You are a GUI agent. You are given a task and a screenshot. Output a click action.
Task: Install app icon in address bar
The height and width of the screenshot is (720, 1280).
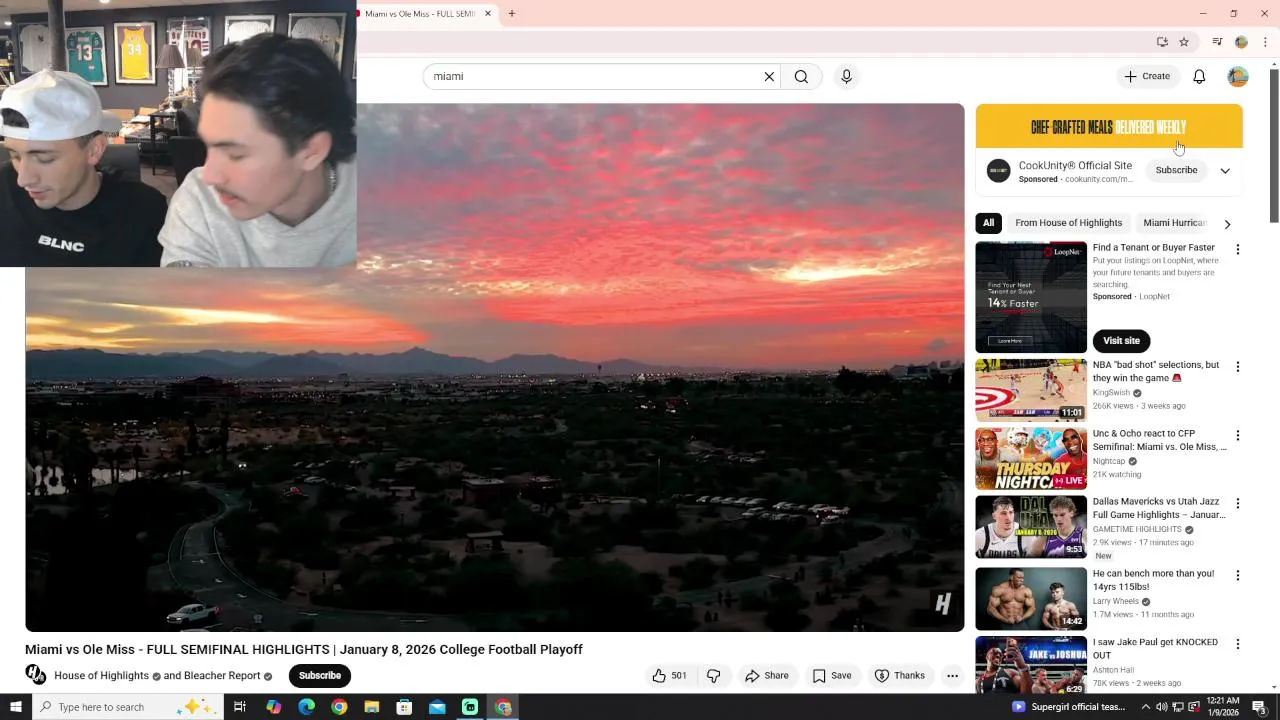click(x=1162, y=42)
